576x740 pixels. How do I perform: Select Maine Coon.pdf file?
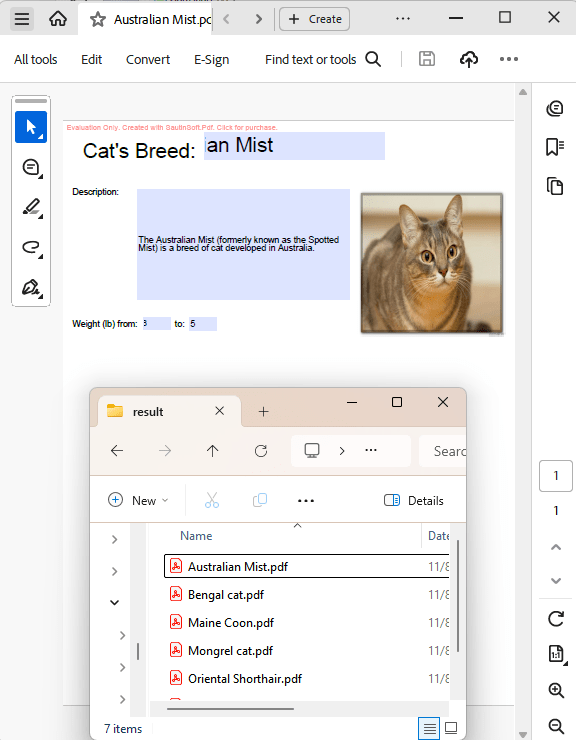click(x=306, y=622)
